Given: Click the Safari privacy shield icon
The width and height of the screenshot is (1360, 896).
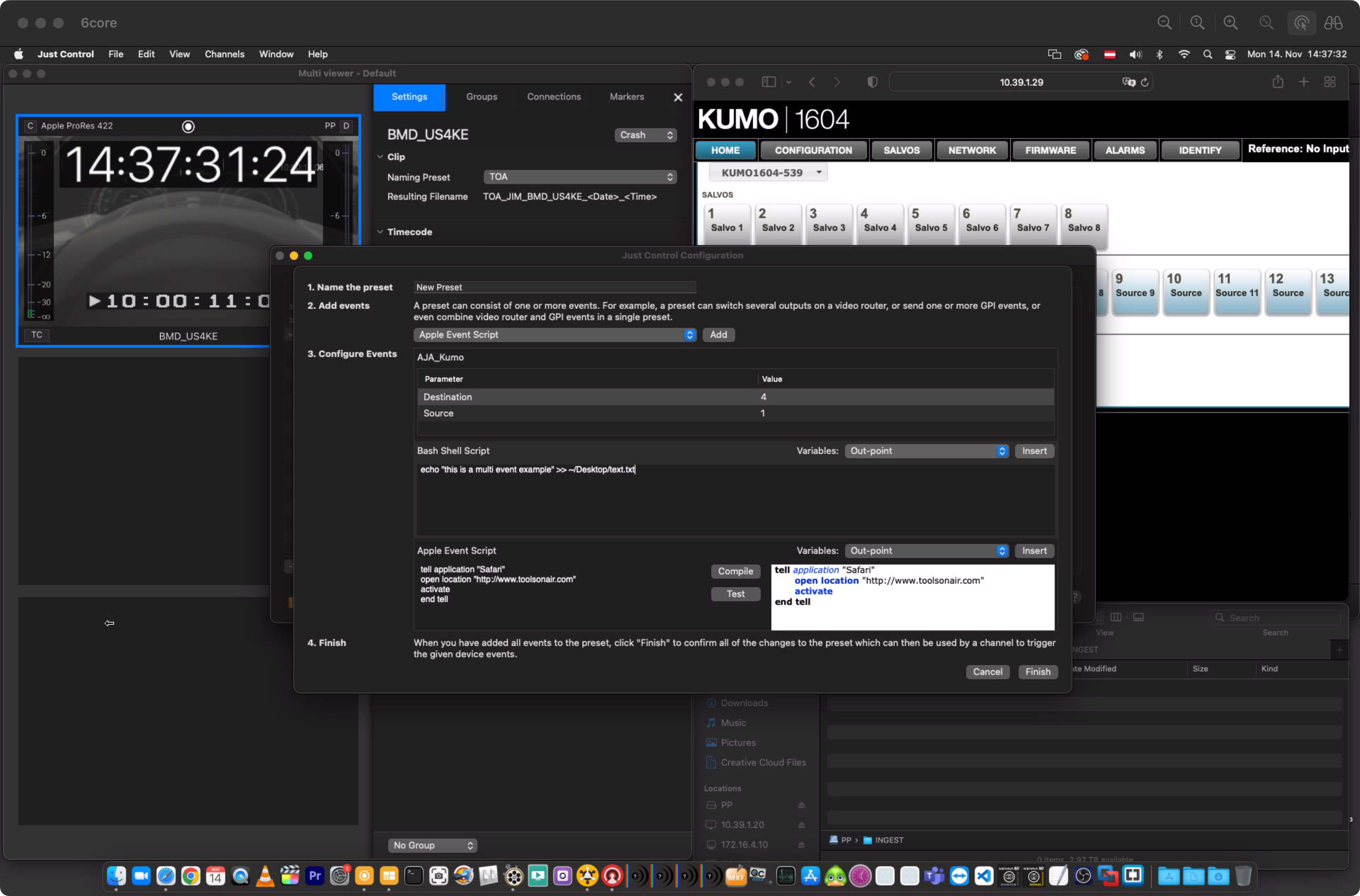Looking at the screenshot, I should 872,82.
